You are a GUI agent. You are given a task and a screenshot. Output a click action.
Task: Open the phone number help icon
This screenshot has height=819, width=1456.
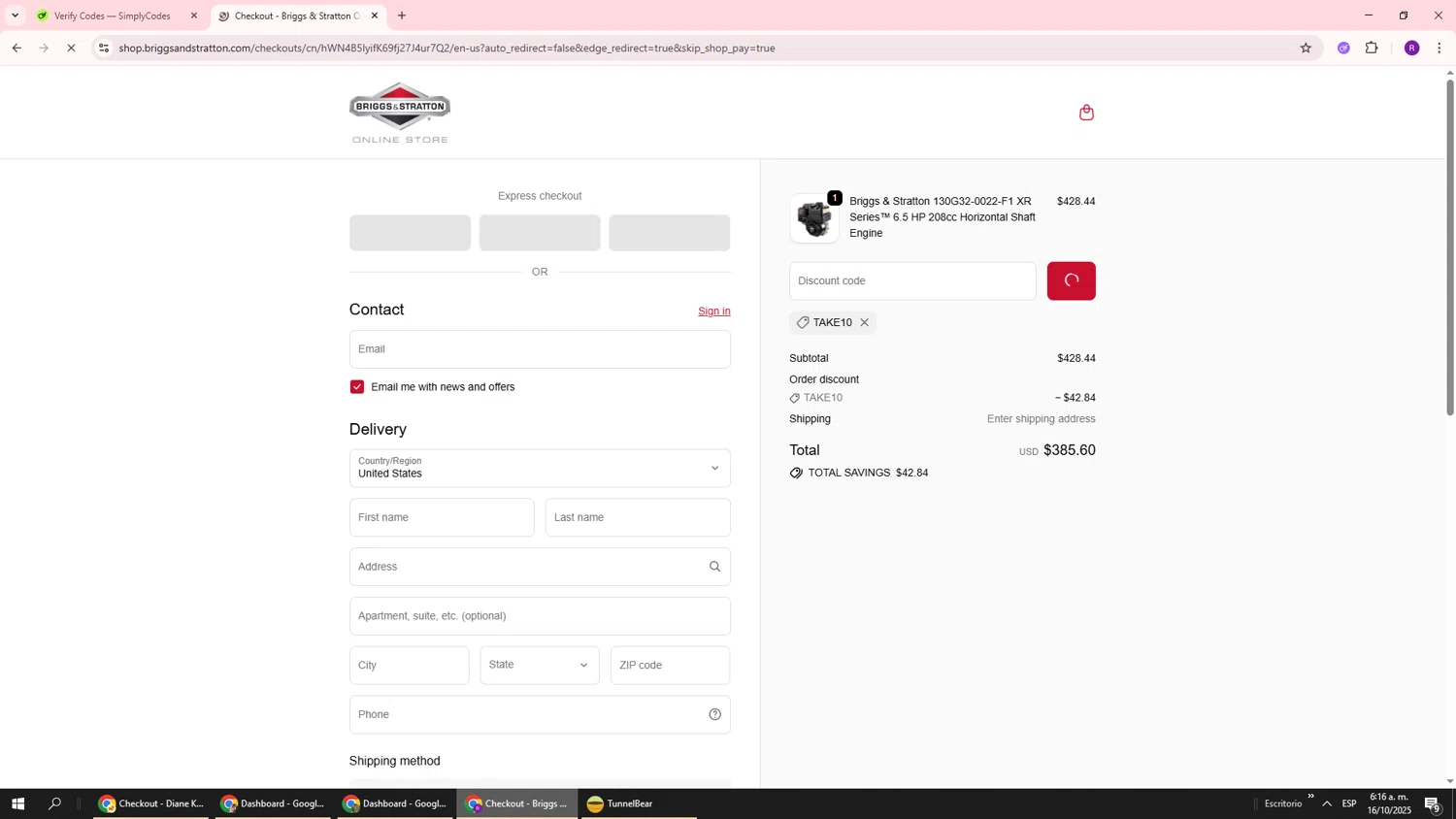coord(714,715)
